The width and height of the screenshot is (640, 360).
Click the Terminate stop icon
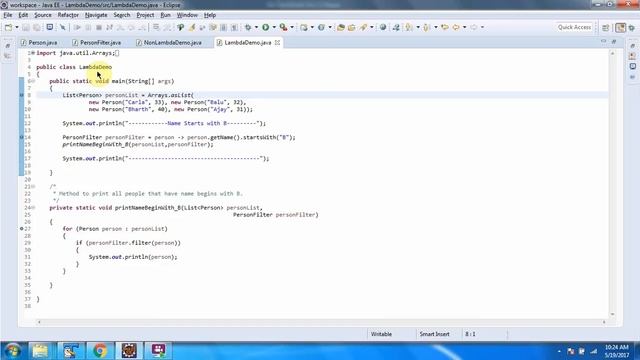coord(99,27)
